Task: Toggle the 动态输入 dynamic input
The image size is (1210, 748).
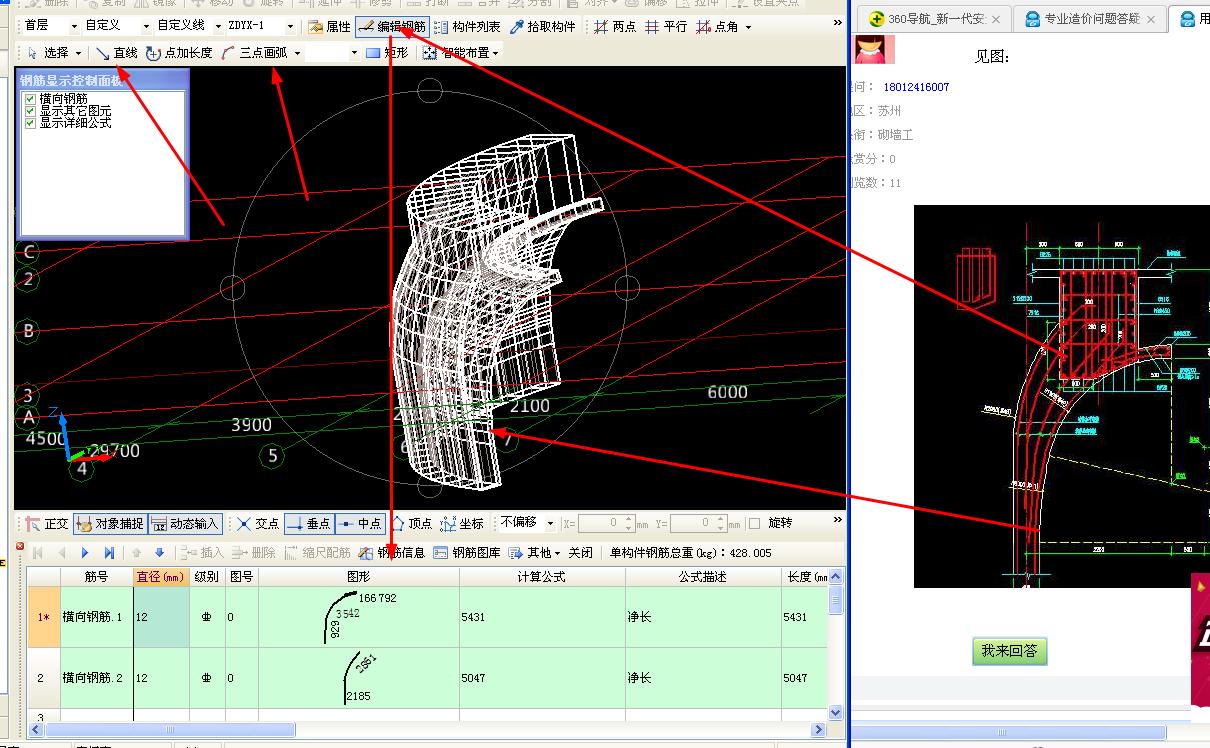Action: pyautogui.click(x=186, y=523)
